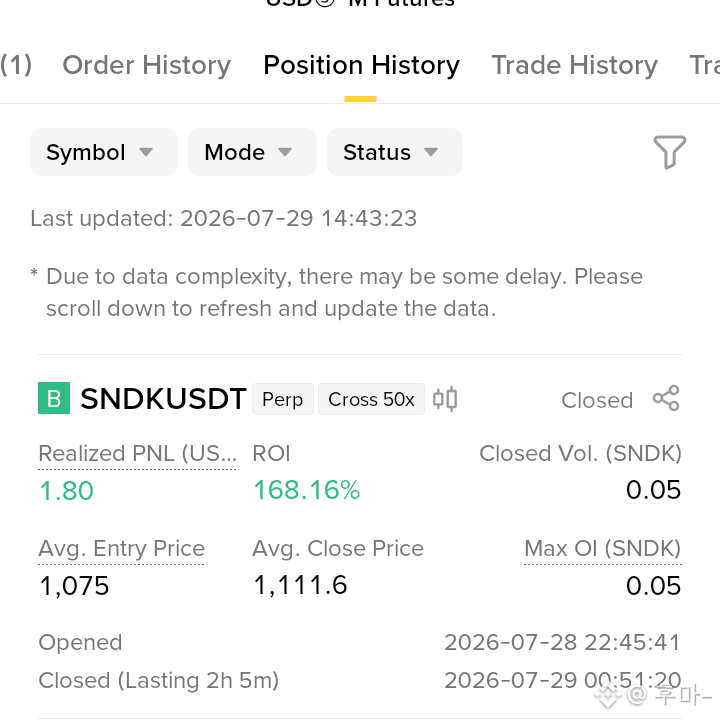
Task: Open the filter funnel icon
Action: click(x=669, y=152)
